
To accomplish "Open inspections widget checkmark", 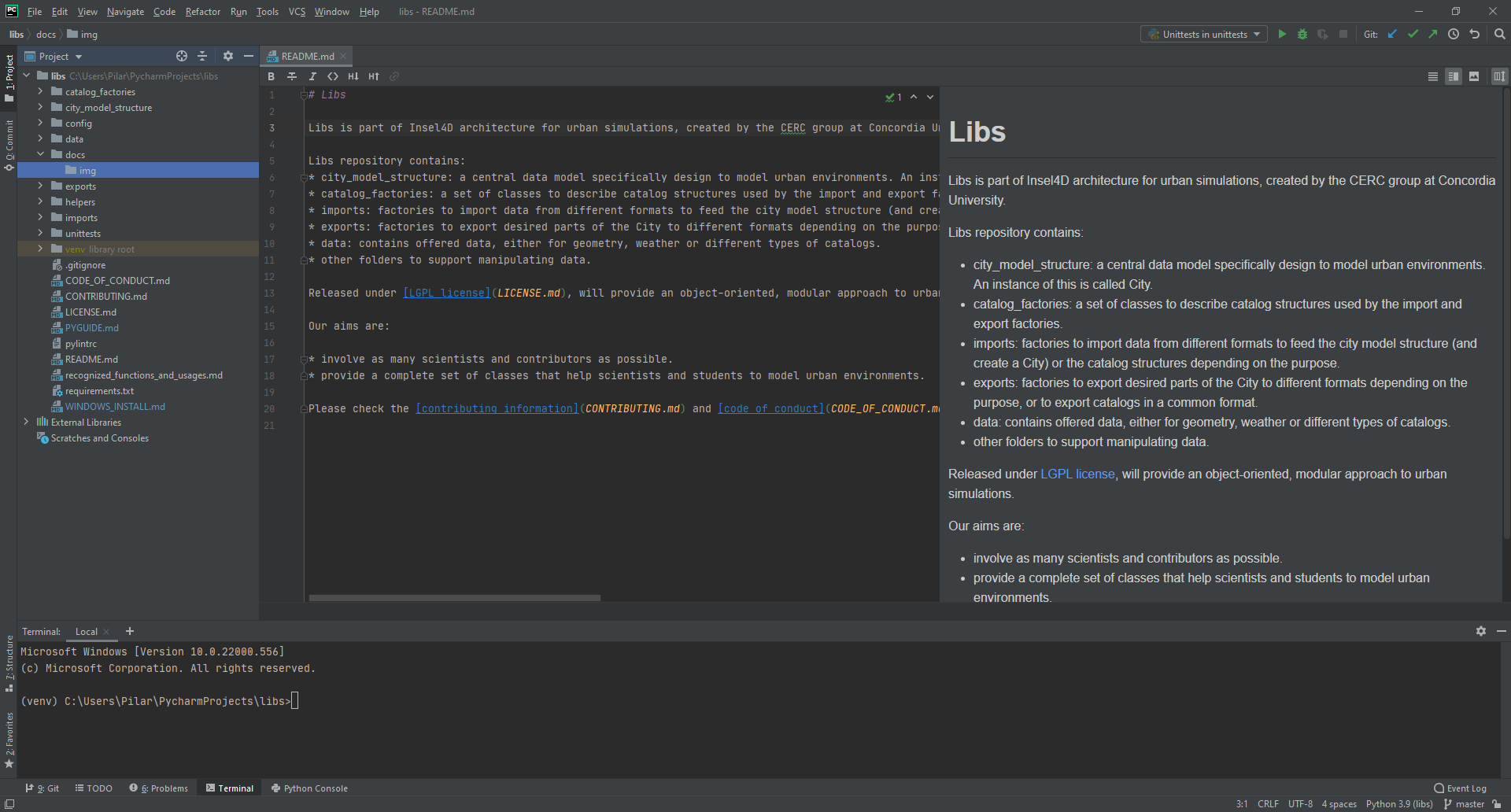I will [893, 98].
